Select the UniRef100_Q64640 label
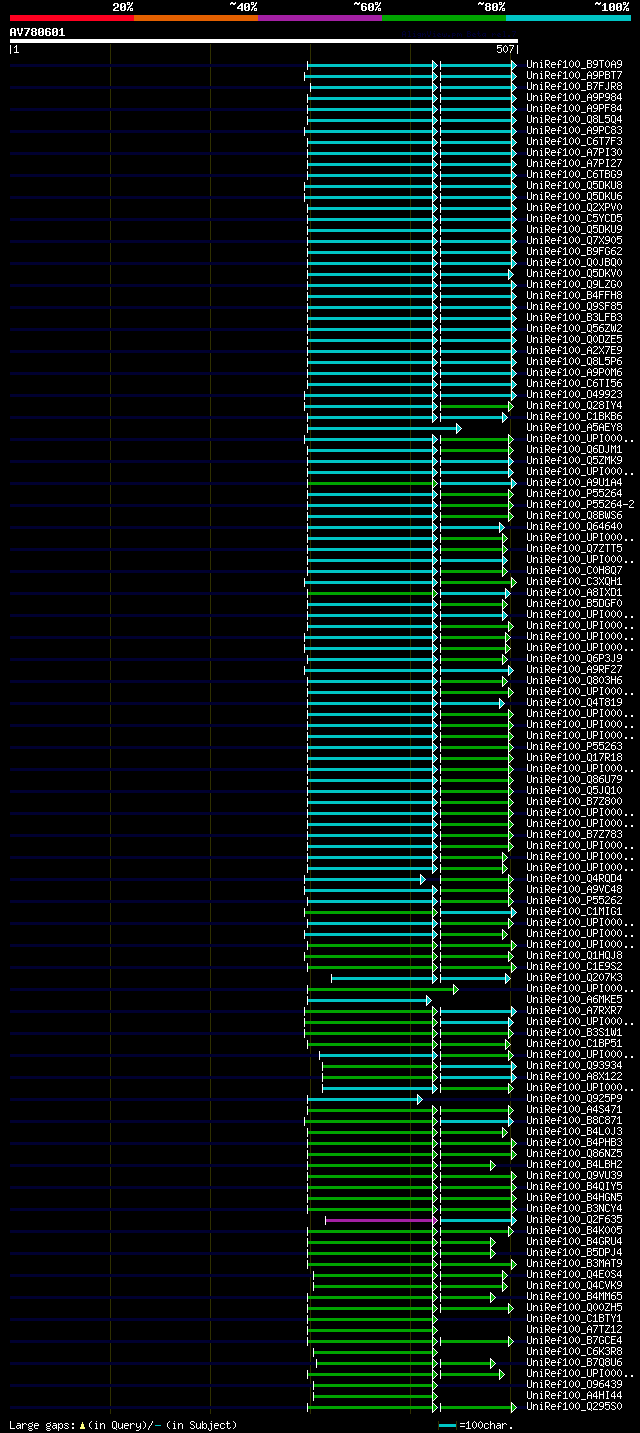The height and width of the screenshot is (1433, 640). tap(574, 527)
